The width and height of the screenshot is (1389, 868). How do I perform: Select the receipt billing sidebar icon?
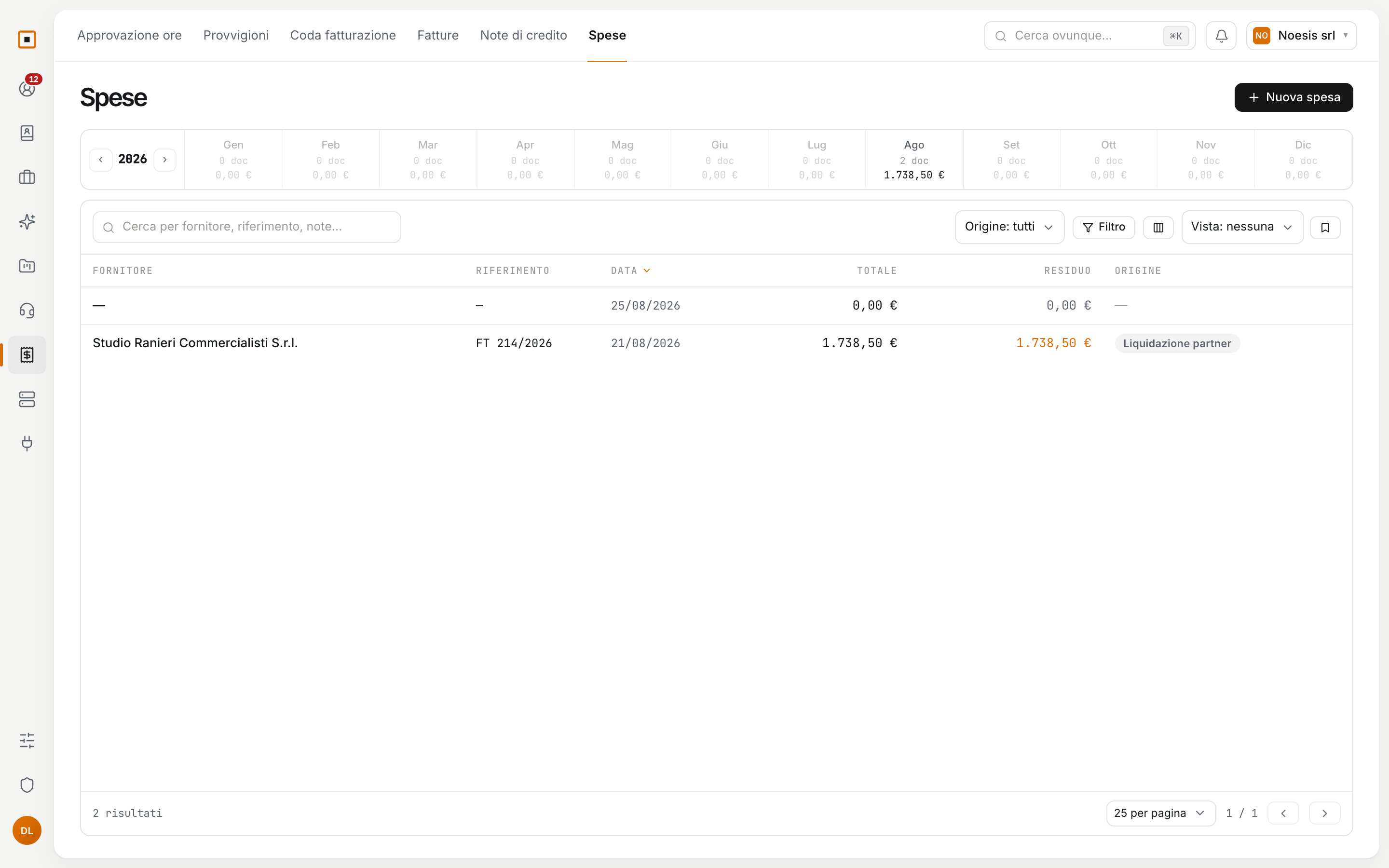click(x=27, y=355)
